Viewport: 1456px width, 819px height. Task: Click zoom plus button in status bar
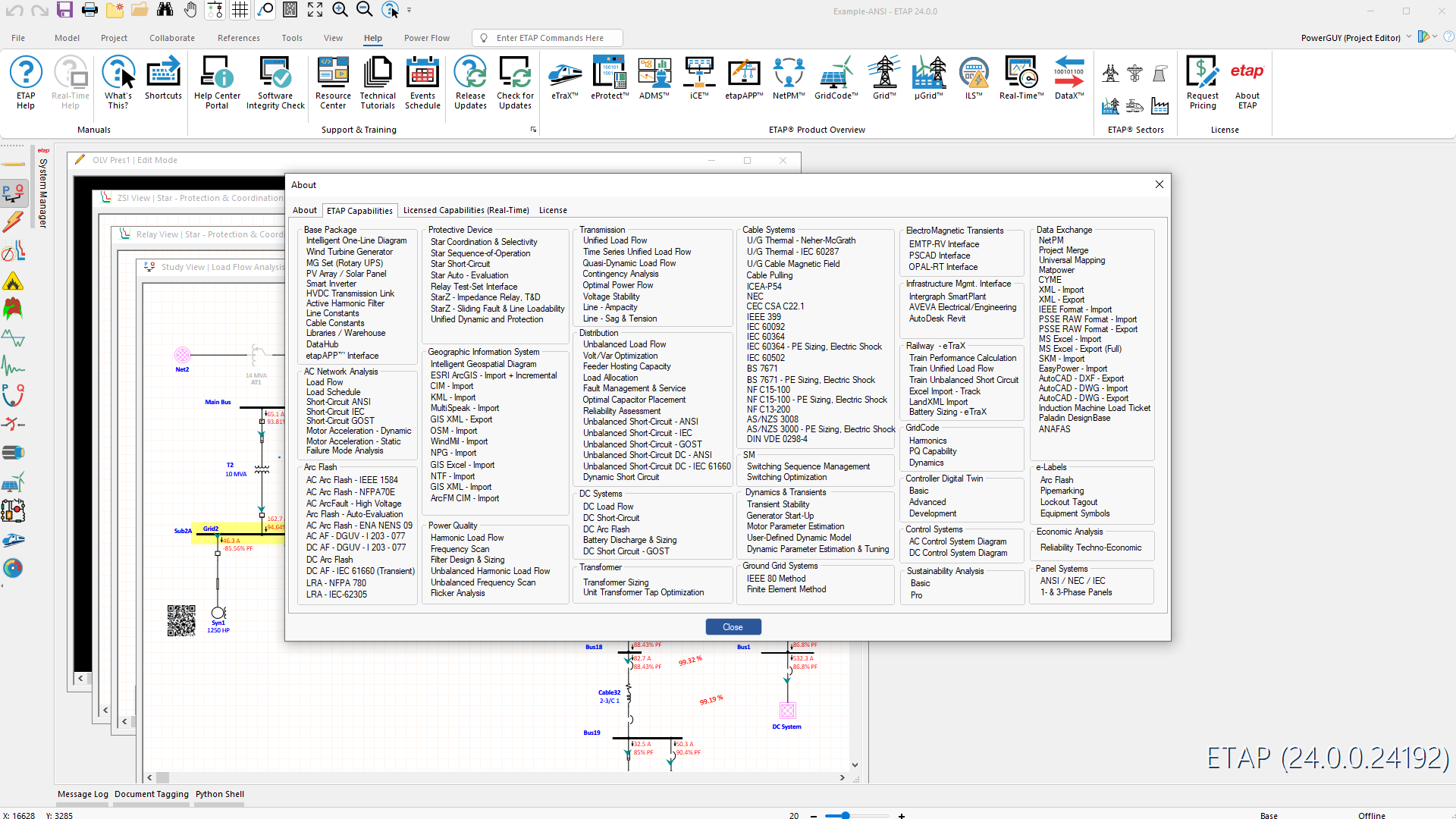coord(902,816)
